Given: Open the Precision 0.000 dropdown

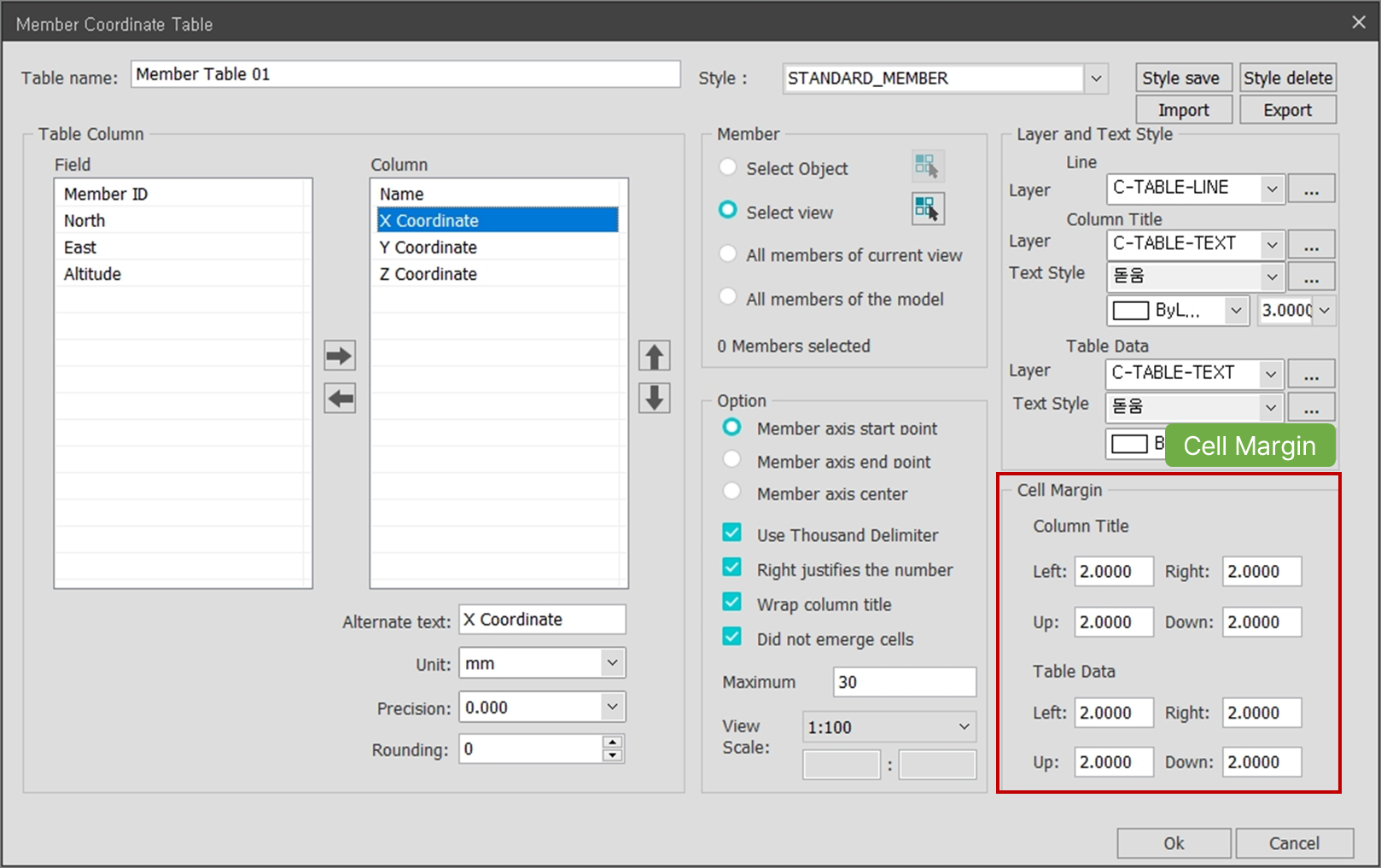Looking at the screenshot, I should coord(612,707).
